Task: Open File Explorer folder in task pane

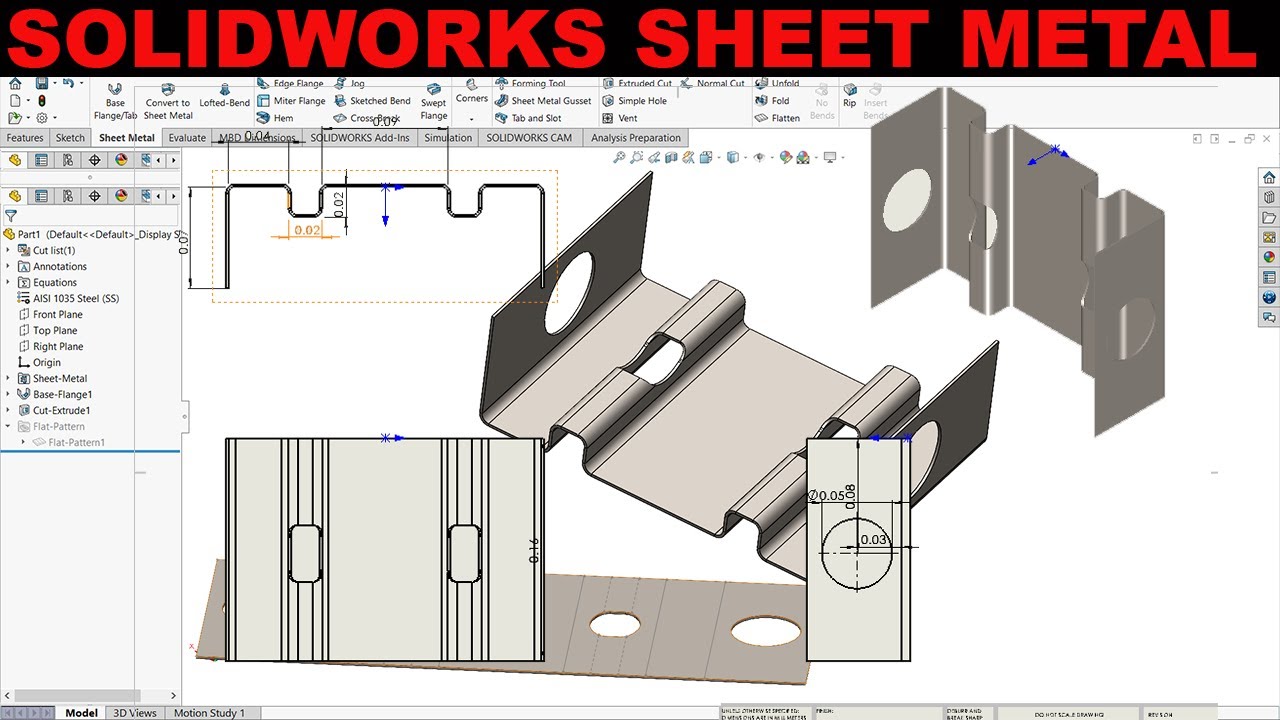Action: click(x=1269, y=217)
